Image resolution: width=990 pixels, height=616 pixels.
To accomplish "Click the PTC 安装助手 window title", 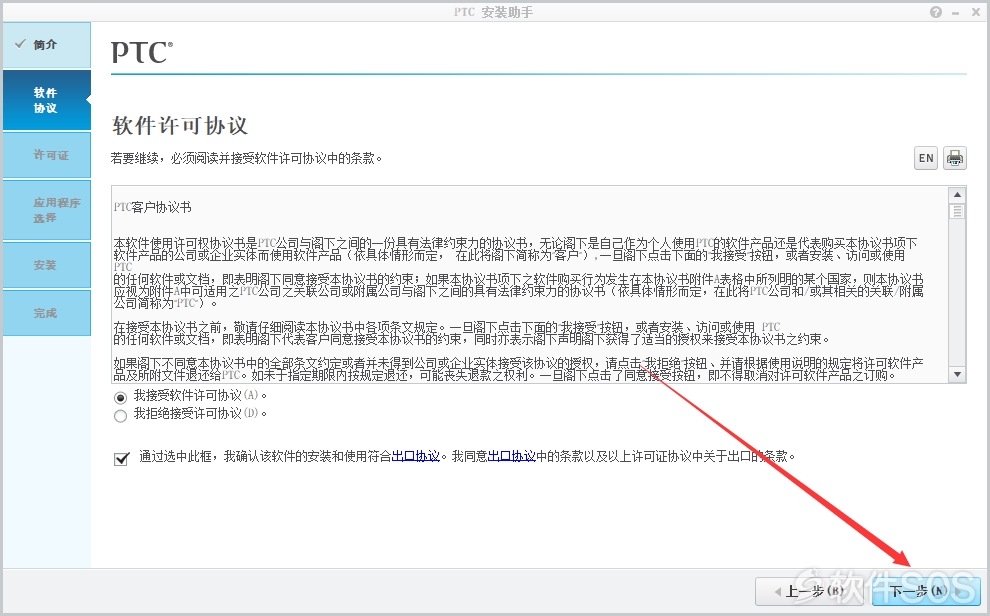I will pyautogui.click(x=493, y=12).
